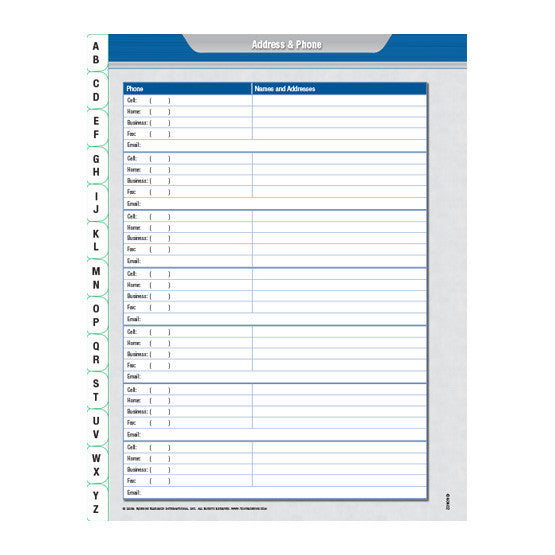Go to the M N index tab

click(x=97, y=278)
